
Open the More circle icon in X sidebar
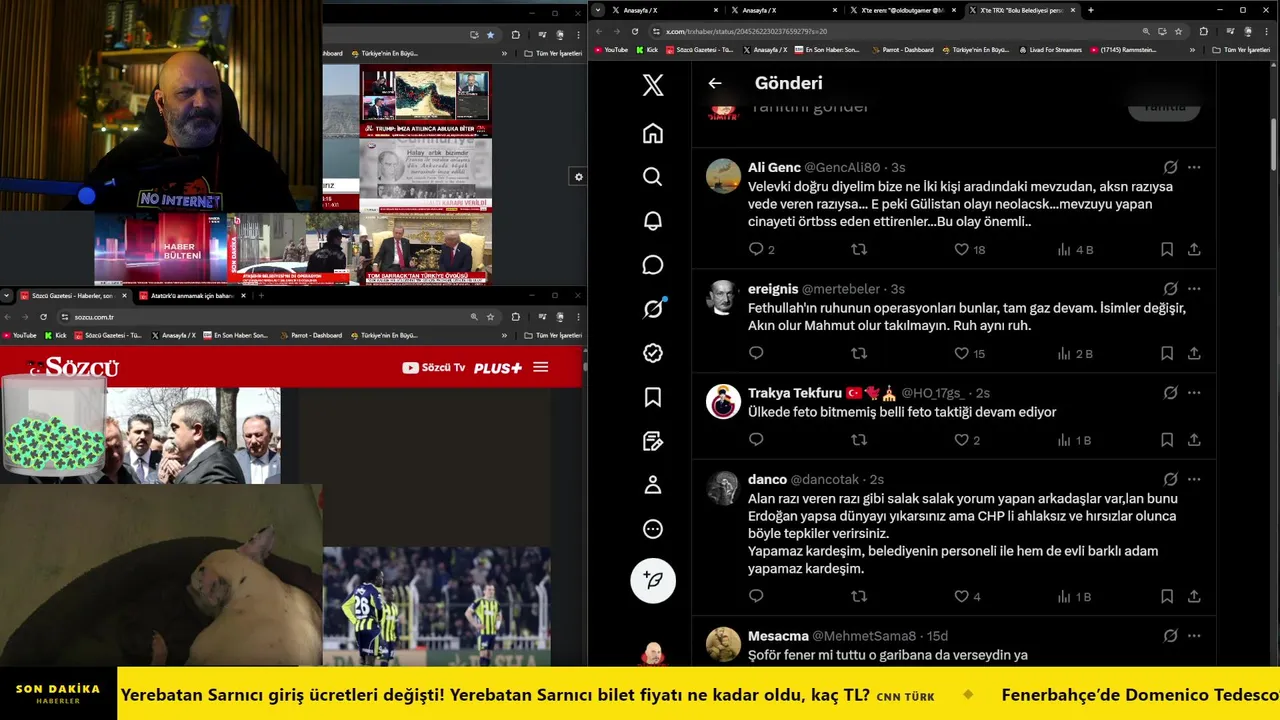(x=653, y=529)
